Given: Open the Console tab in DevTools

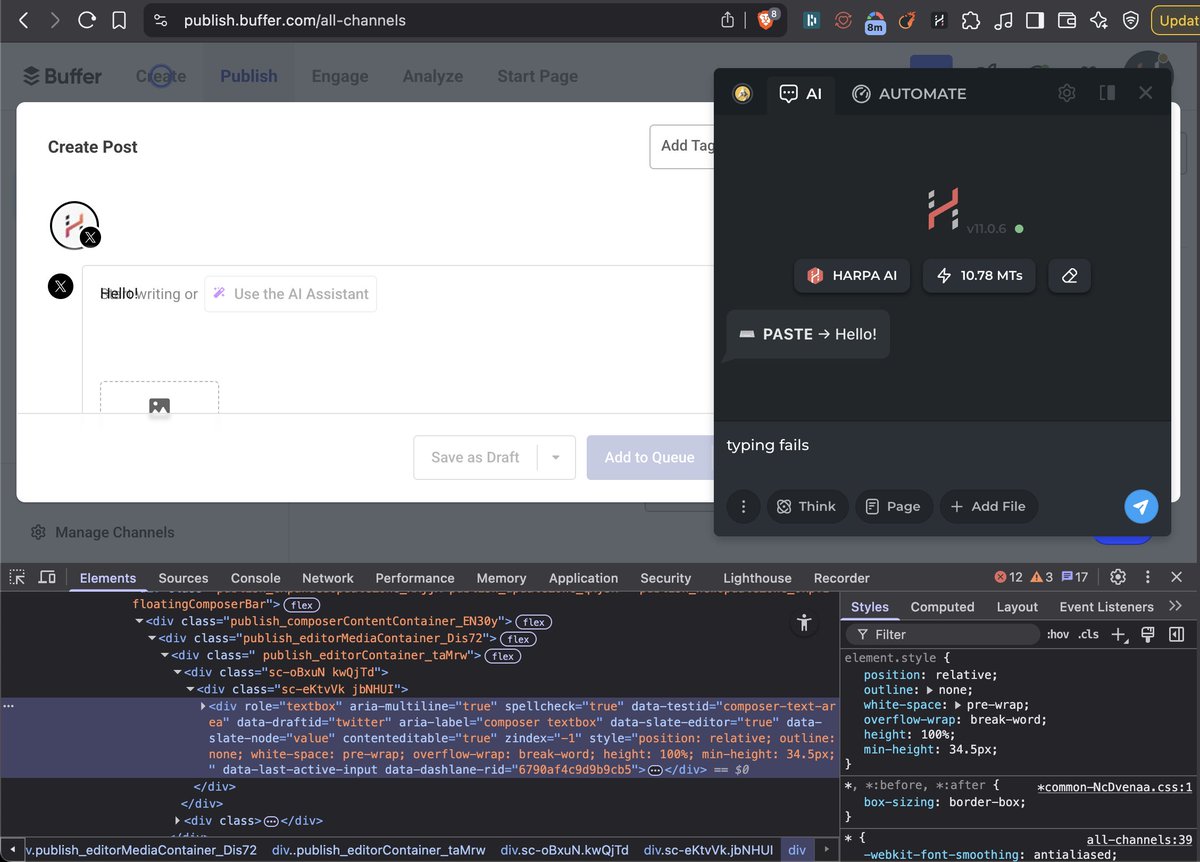Looking at the screenshot, I should click(x=256, y=578).
